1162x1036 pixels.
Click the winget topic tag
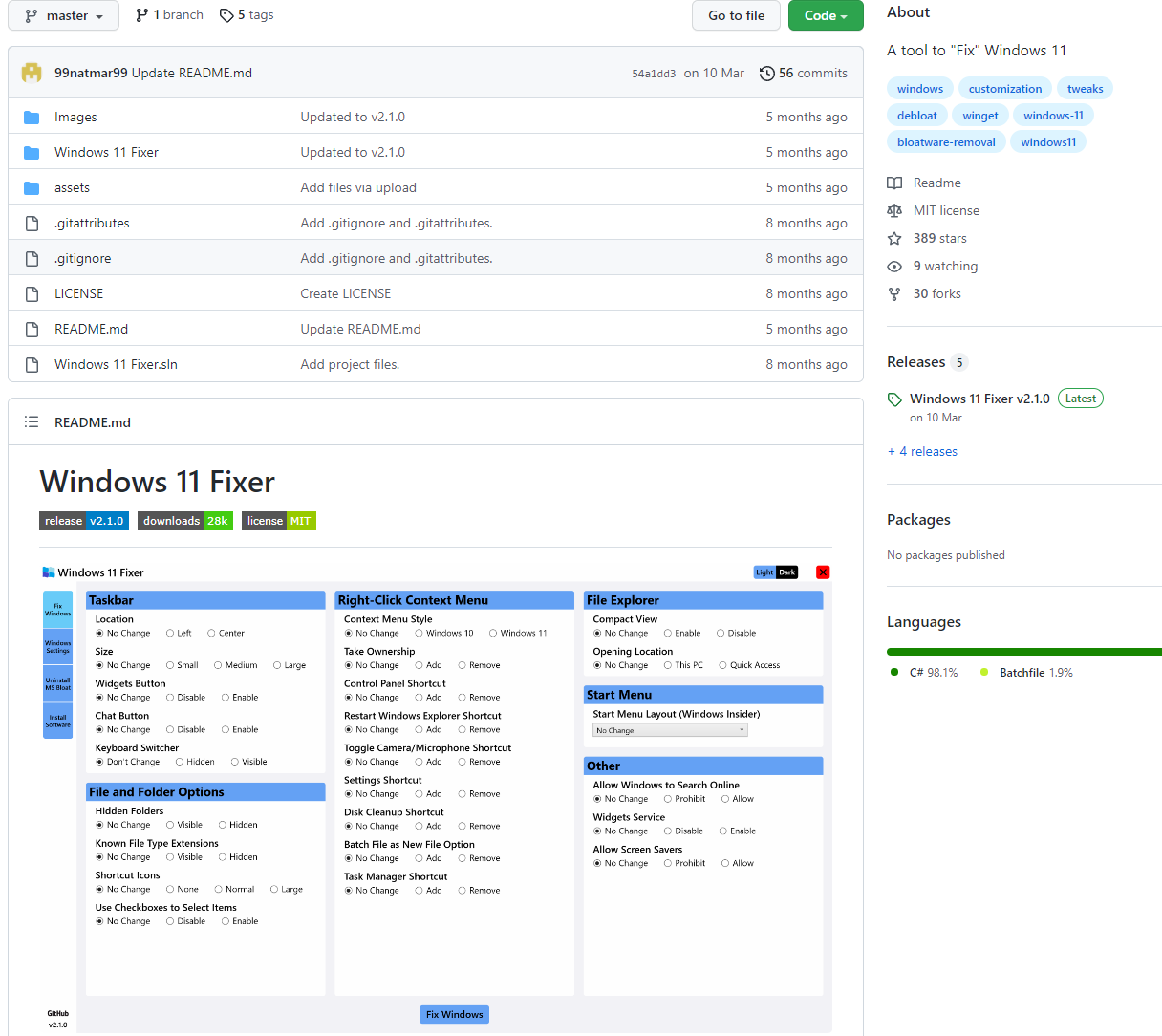pyautogui.click(x=980, y=116)
